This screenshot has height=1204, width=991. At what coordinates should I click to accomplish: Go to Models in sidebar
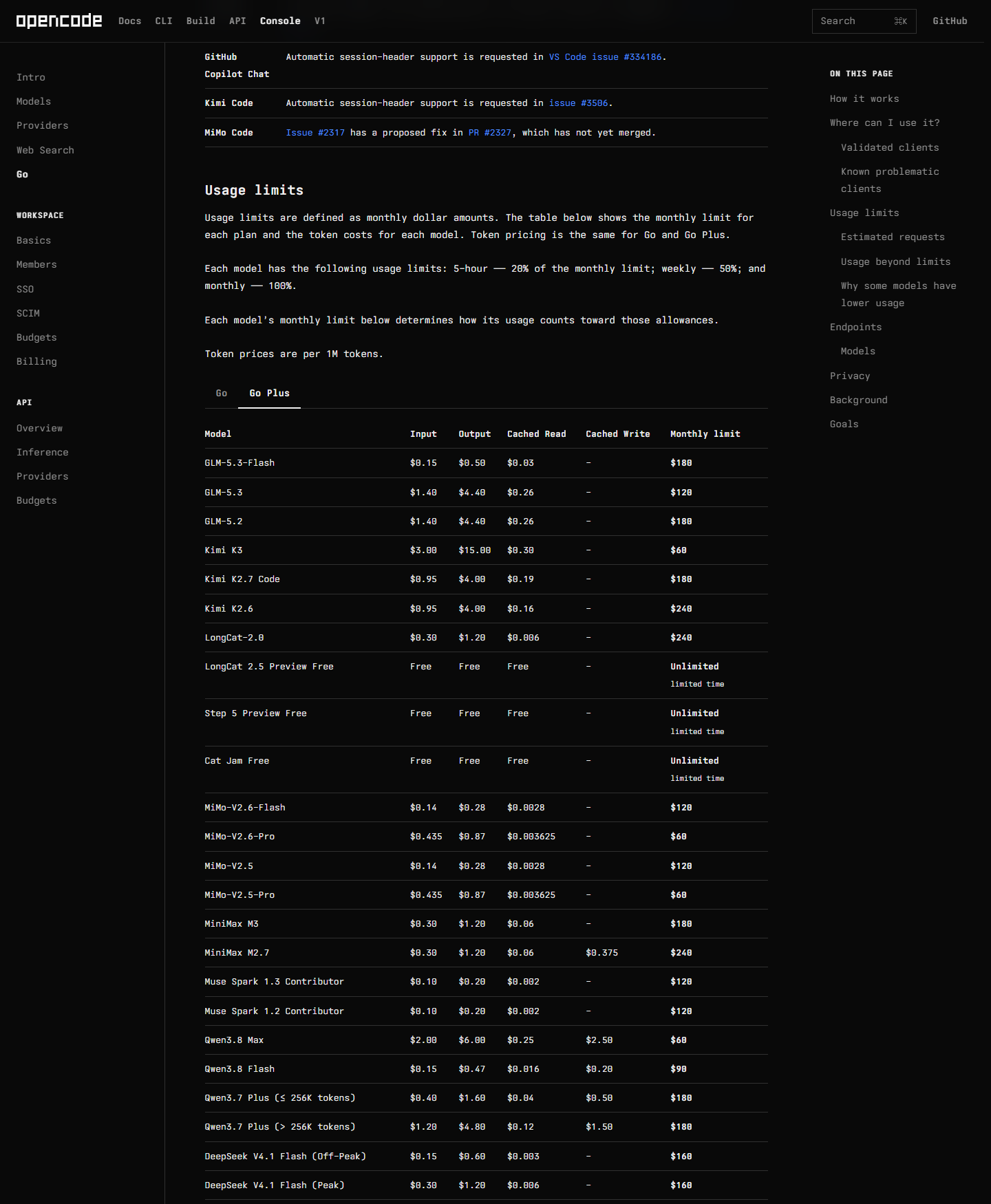(x=34, y=102)
